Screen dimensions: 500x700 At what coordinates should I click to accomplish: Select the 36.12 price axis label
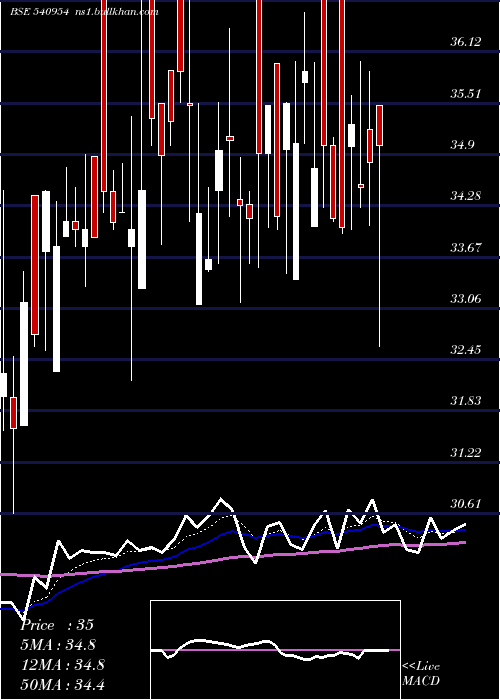point(466,42)
